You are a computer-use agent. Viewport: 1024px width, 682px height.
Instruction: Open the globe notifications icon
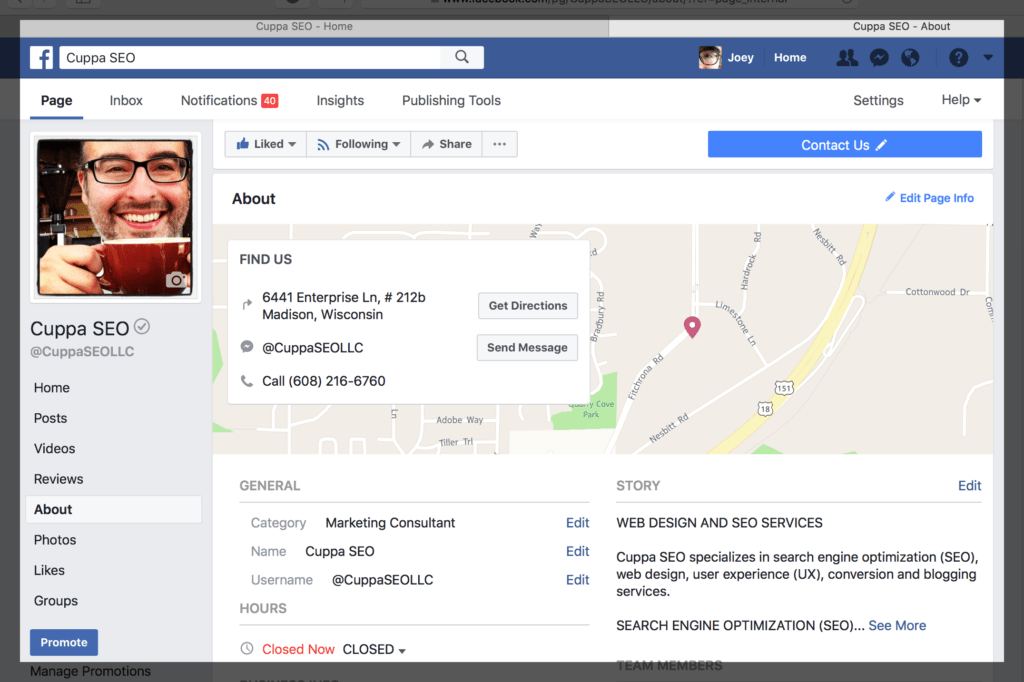click(910, 57)
